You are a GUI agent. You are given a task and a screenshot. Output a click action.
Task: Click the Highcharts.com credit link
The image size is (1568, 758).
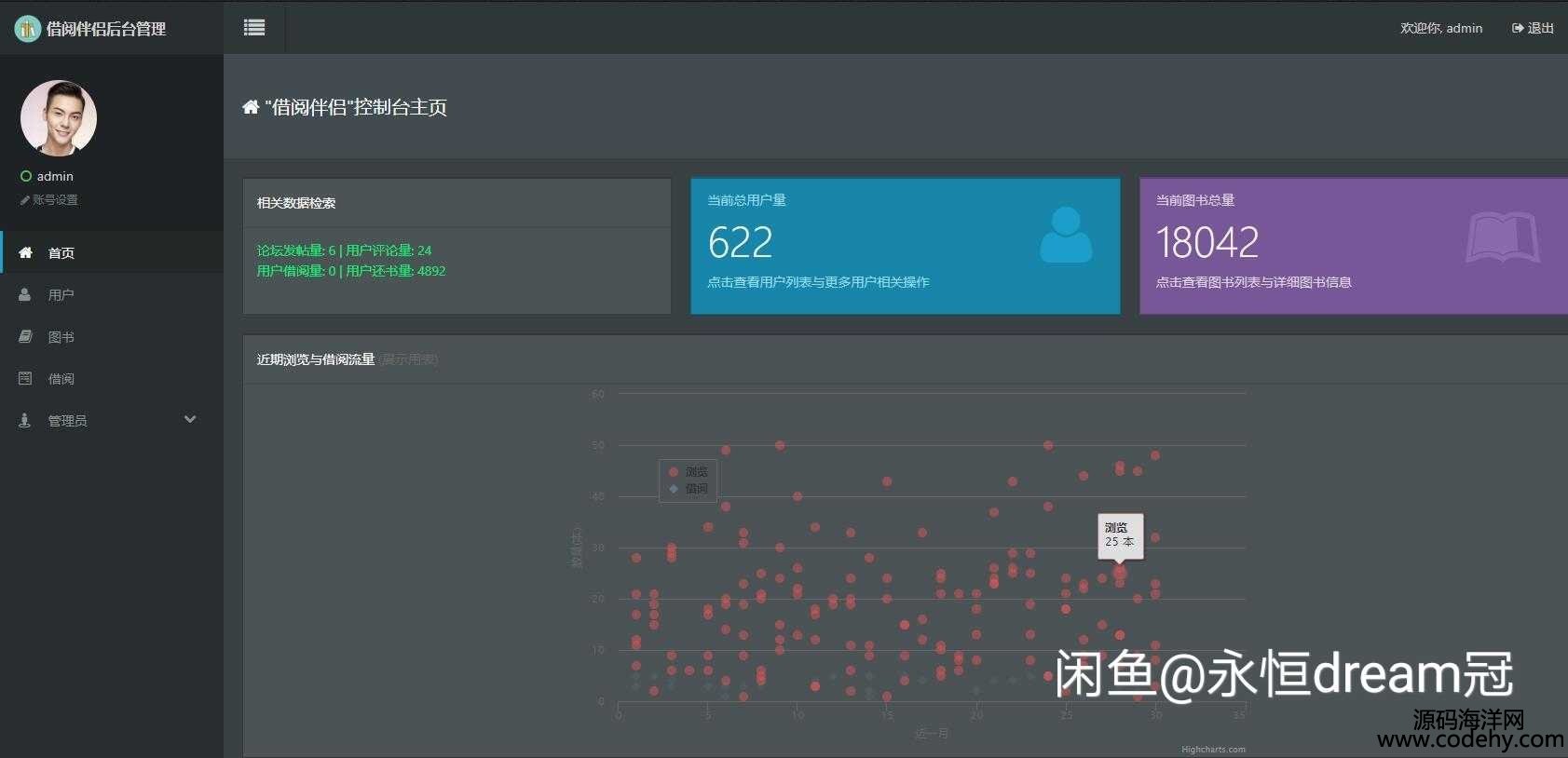[x=1213, y=750]
